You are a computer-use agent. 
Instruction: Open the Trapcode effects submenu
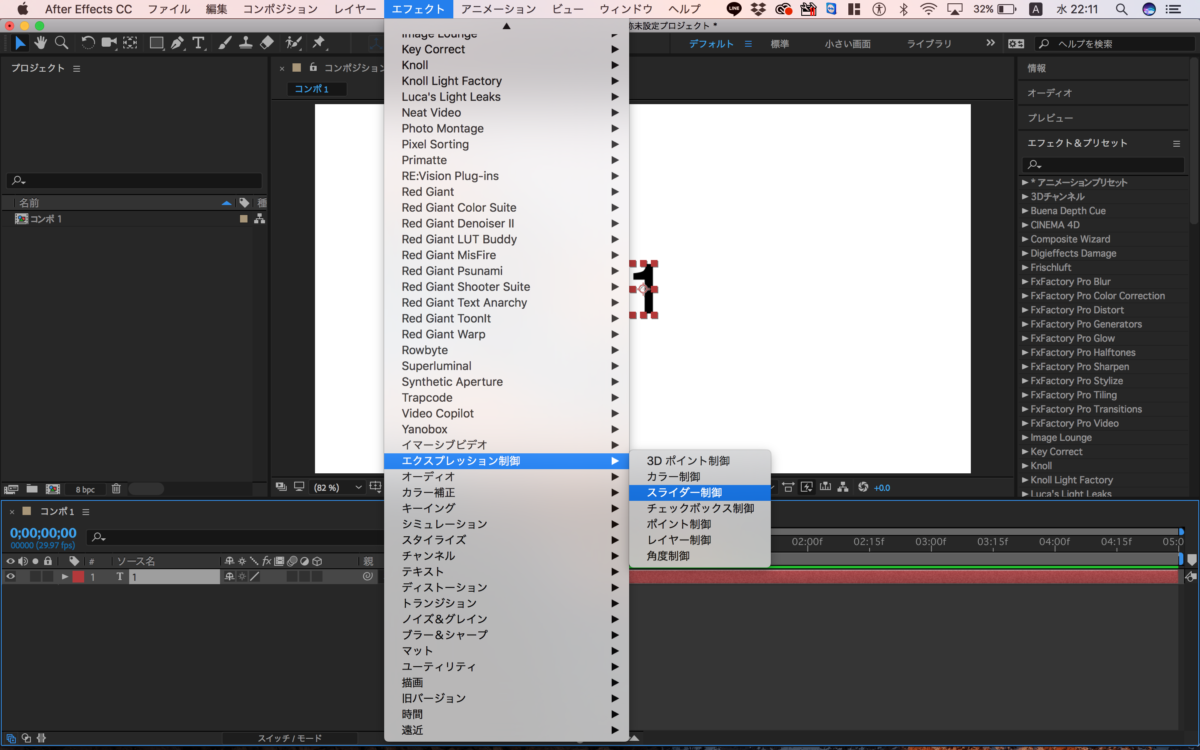507,398
